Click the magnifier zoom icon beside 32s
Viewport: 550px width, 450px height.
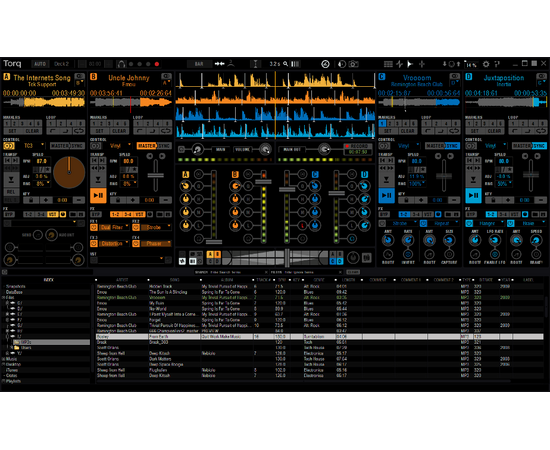[x=286, y=64]
